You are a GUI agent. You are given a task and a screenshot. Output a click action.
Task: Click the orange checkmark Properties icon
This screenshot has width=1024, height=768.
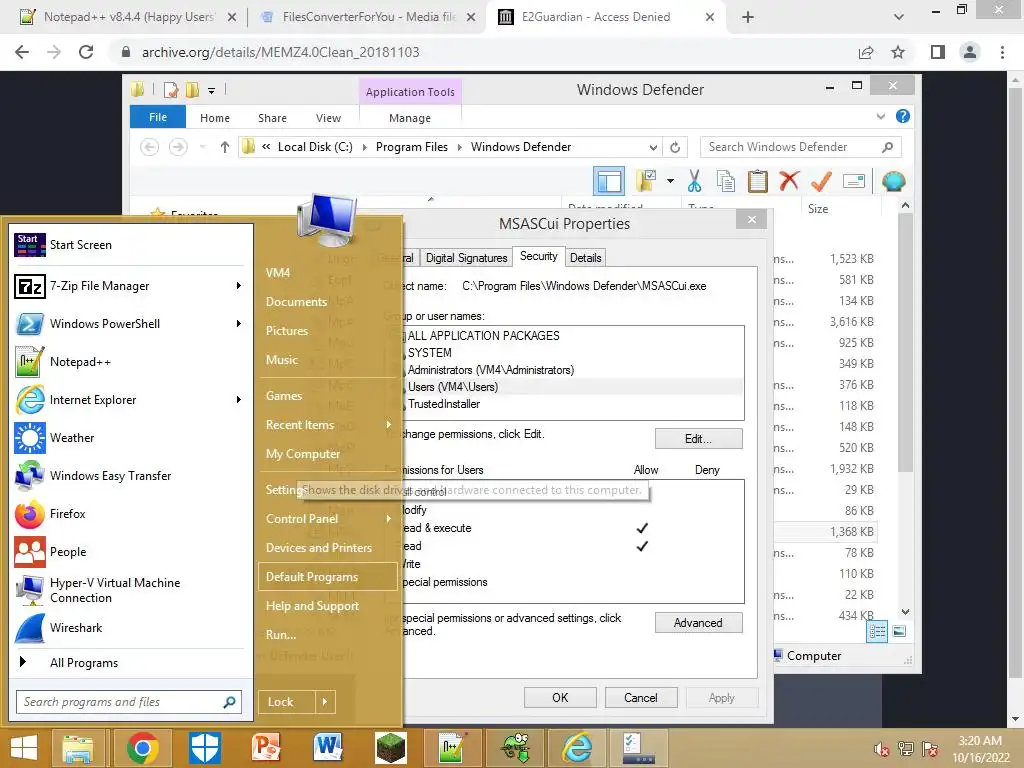click(821, 181)
